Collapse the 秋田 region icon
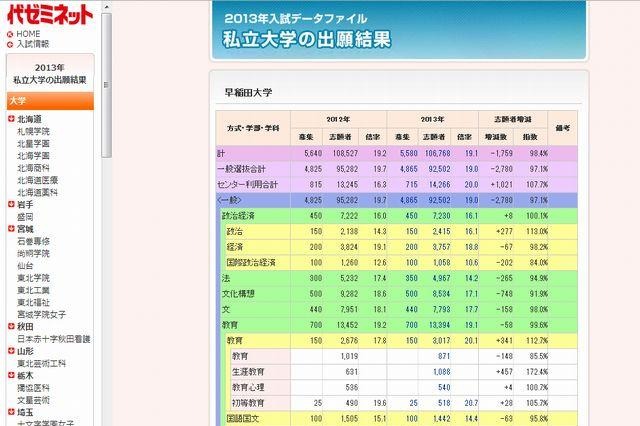This screenshot has height=426, width=640. pyautogui.click(x=11, y=326)
